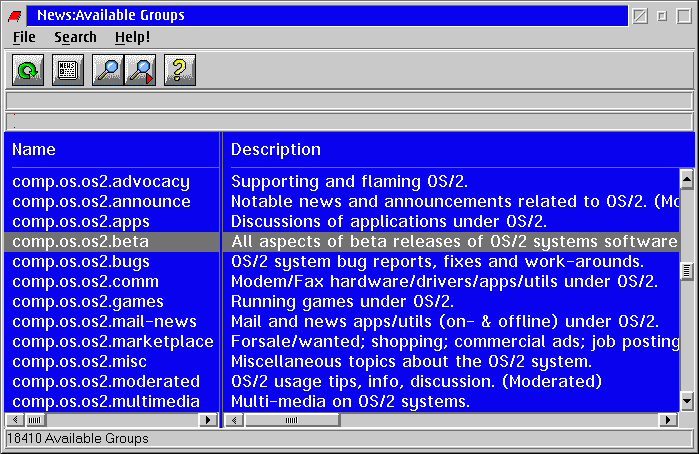This screenshot has height=454, width=699.
Task: Click description 'Running games under OS/2.'
Action: 342,302
